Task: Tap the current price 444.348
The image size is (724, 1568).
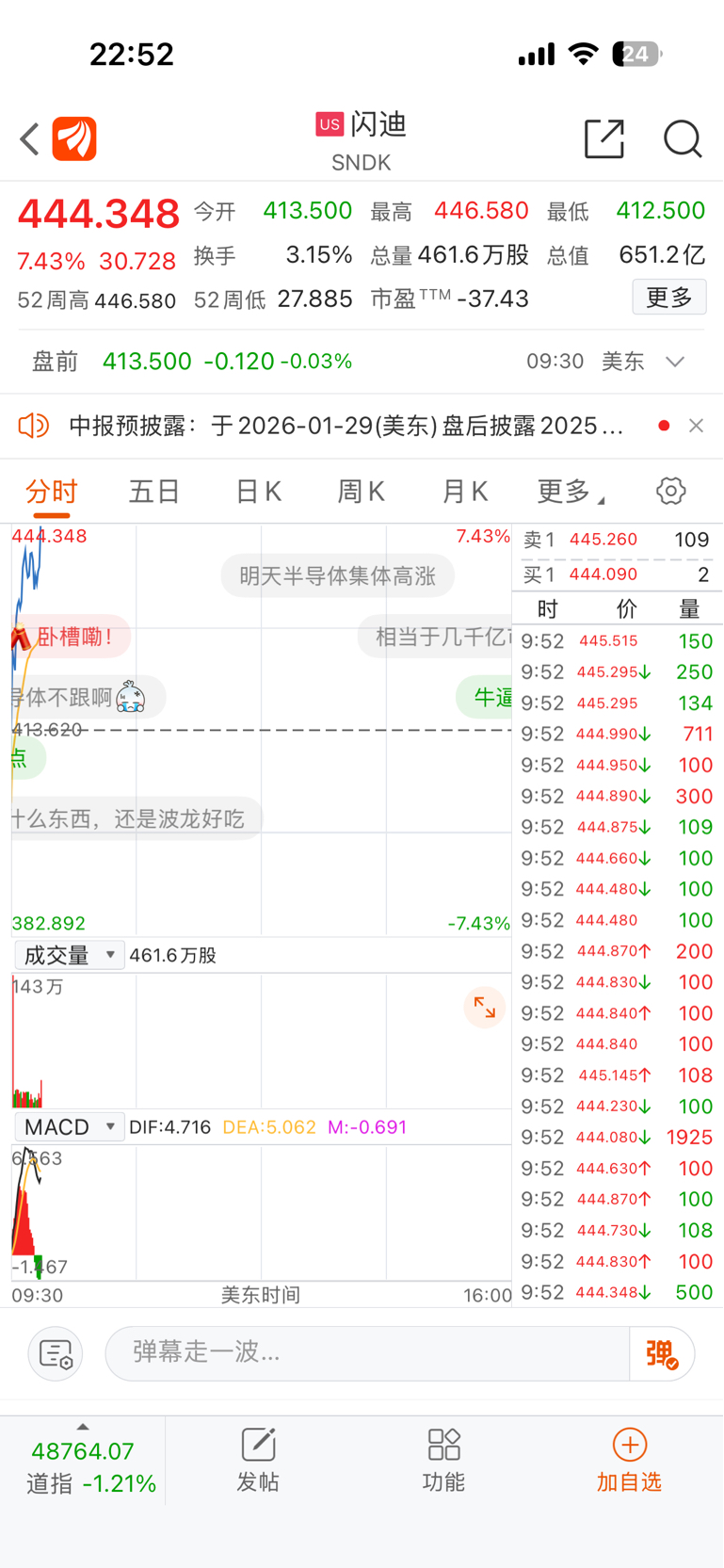Action: coord(99,214)
